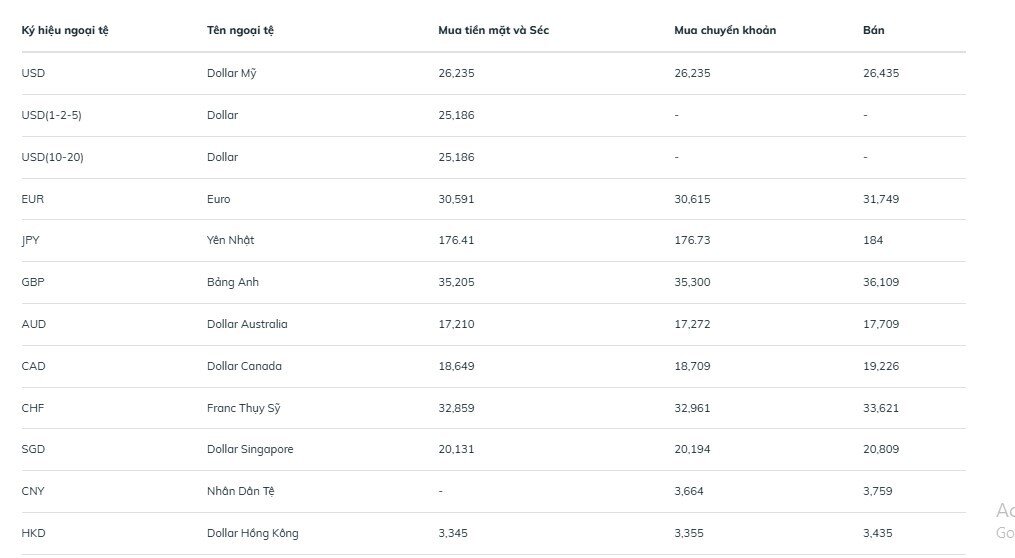
Task: Select HKD transfer rate 3,355
Action: [x=689, y=533]
